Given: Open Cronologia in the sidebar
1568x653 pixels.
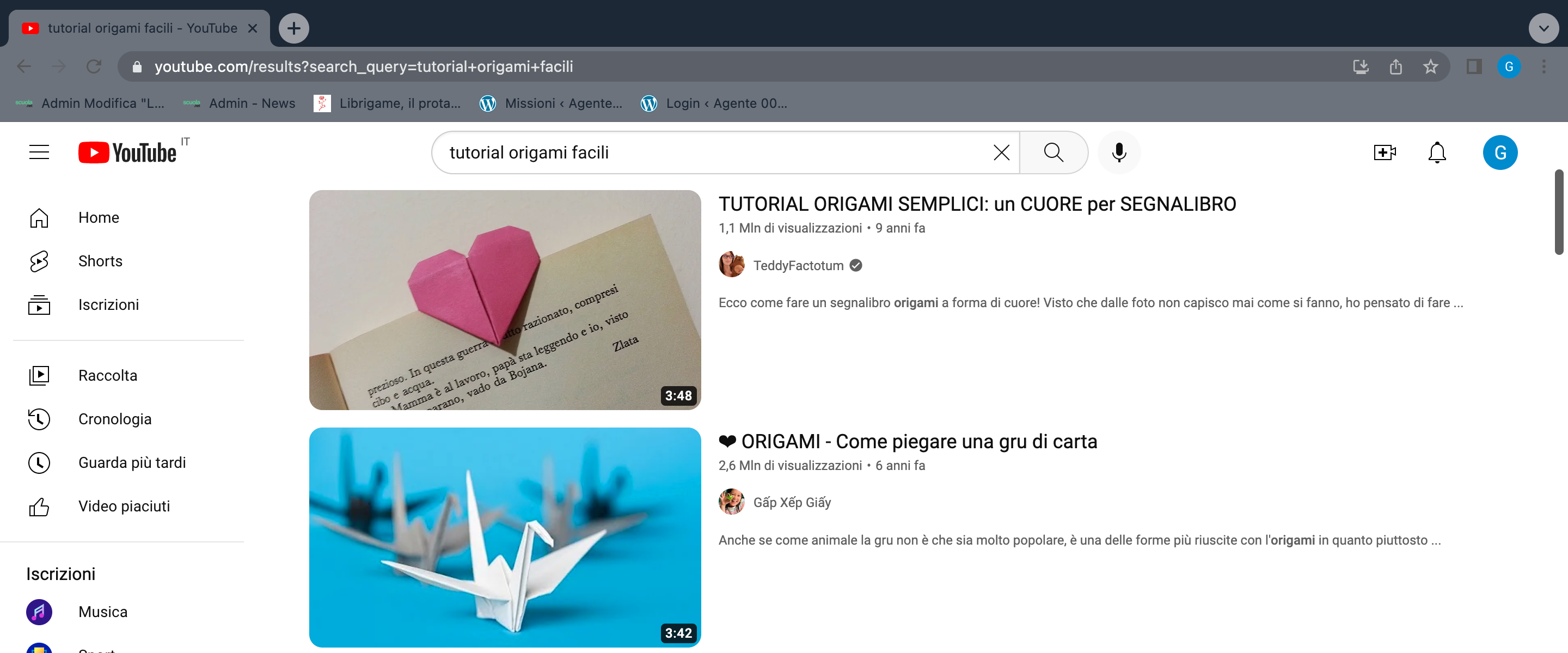Looking at the screenshot, I should pos(128,419).
